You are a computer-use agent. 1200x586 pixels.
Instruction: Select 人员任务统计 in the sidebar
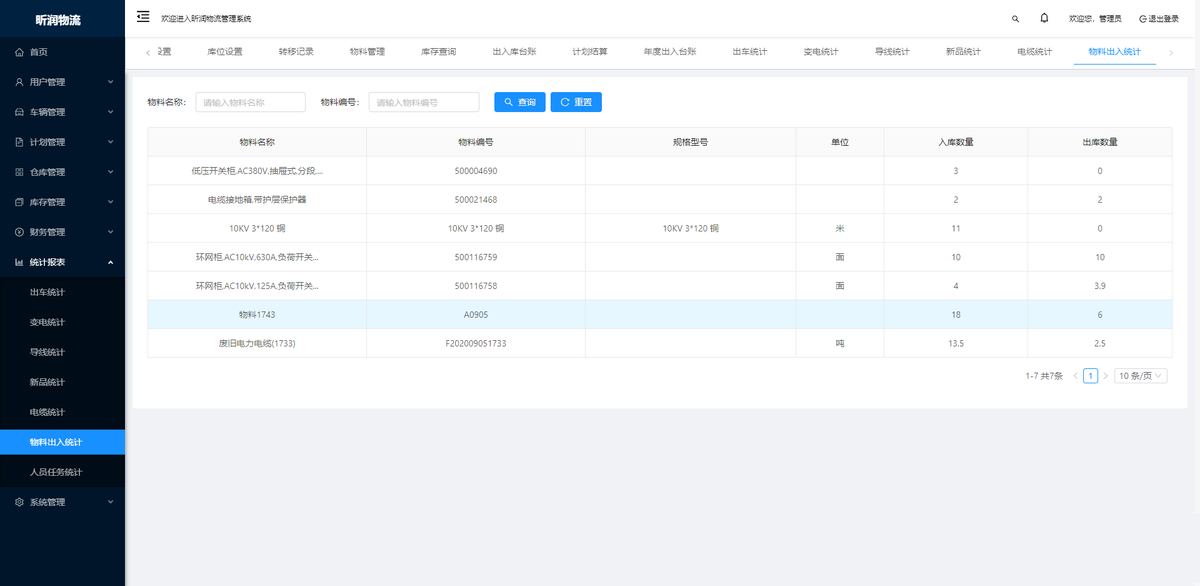[x=56, y=472]
